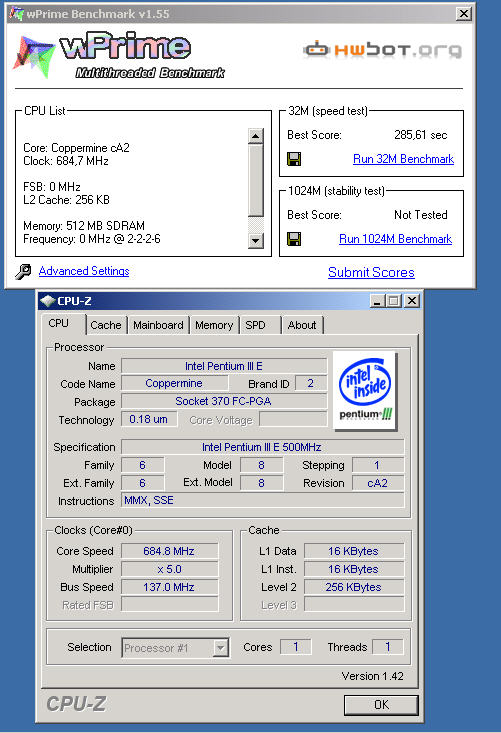The width and height of the screenshot is (501, 733).
Task: Click the Intel Inside Pentium III logo
Action: coord(365,391)
